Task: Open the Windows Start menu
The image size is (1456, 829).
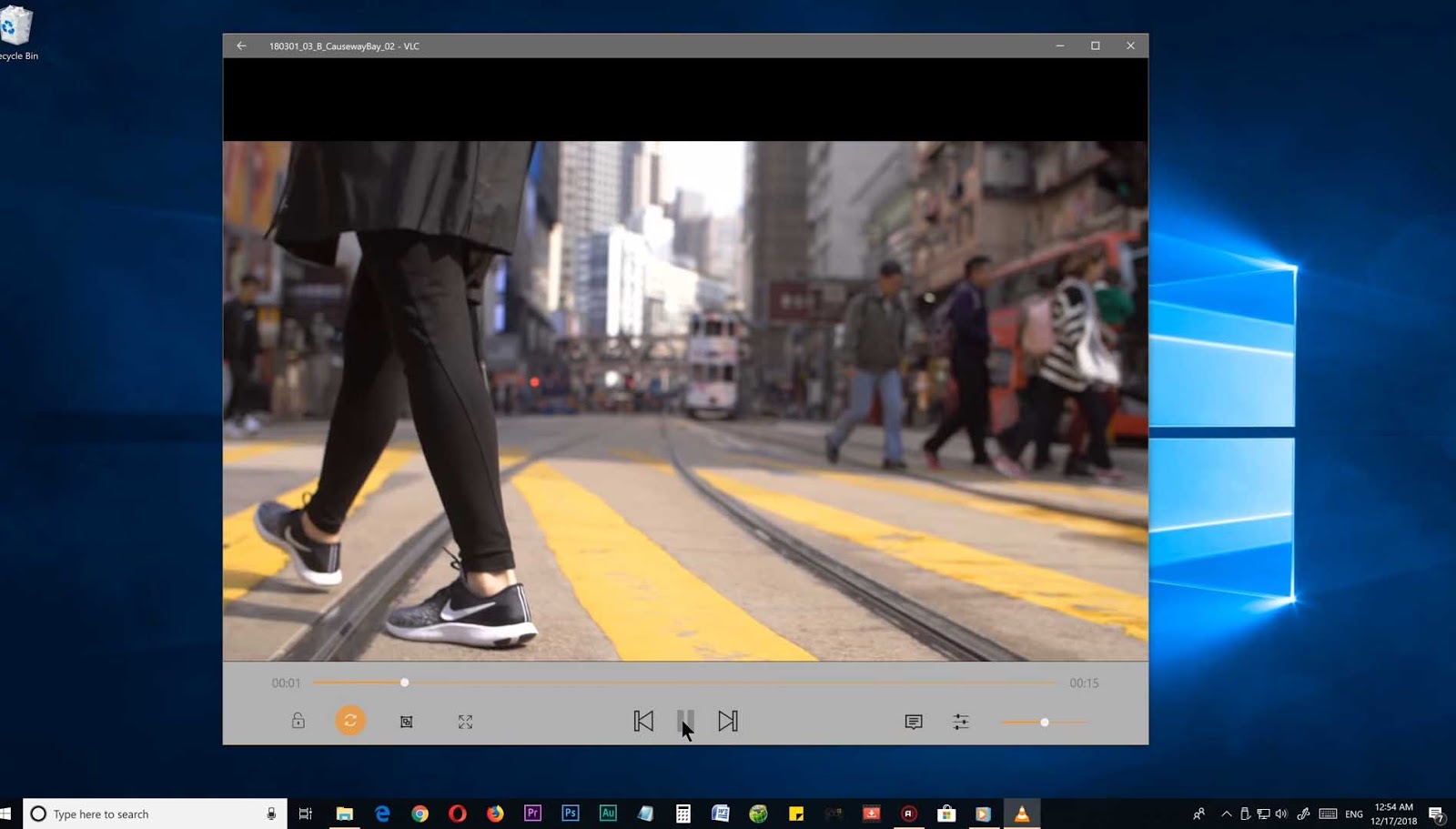Action: [7, 814]
